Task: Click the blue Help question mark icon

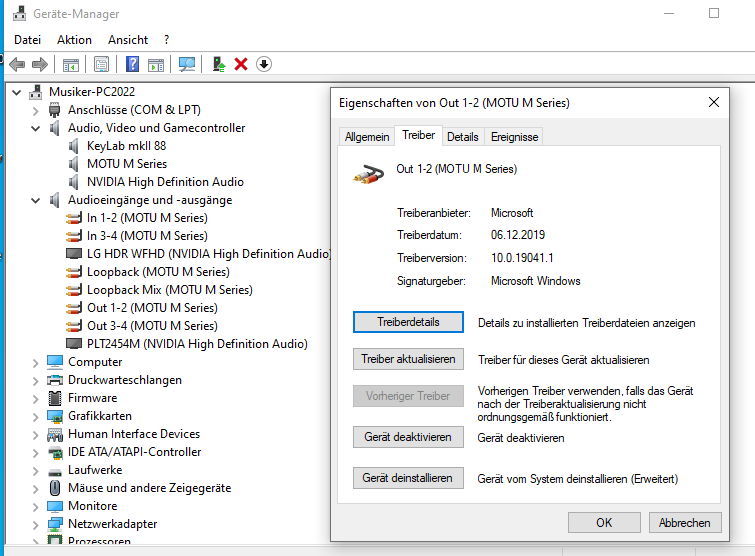Action: tap(132, 64)
